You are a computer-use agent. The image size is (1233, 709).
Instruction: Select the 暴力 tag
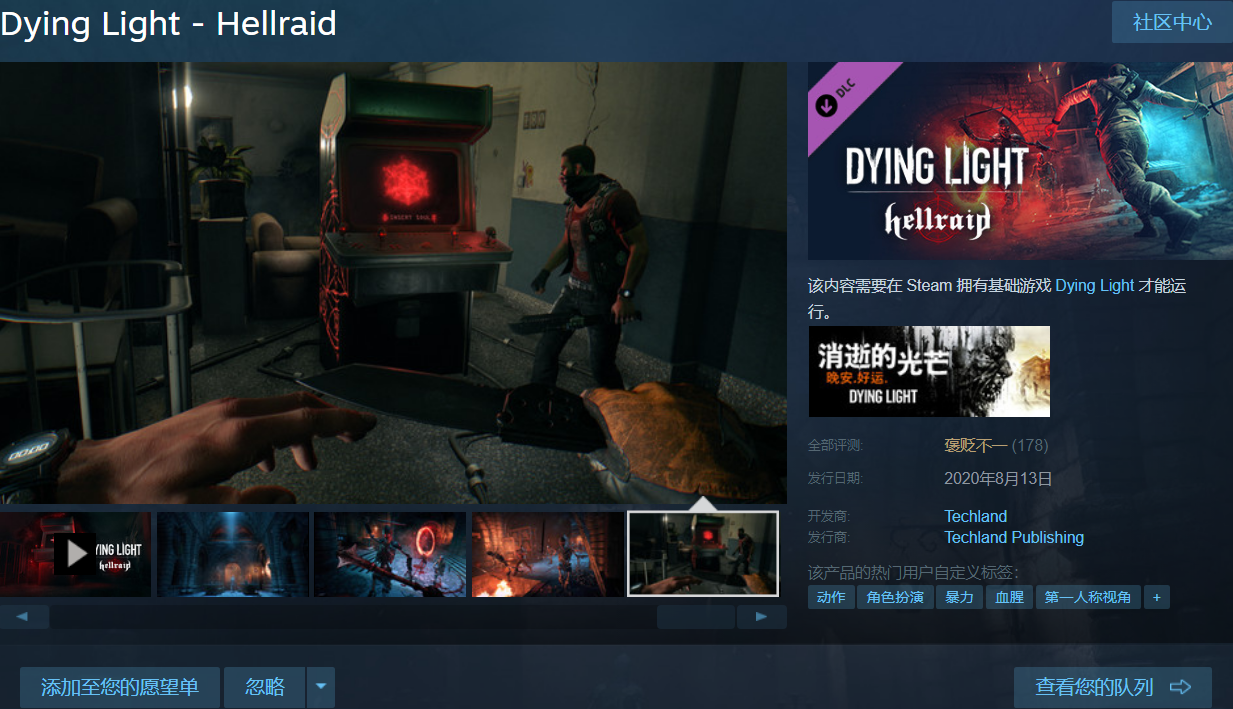(x=959, y=597)
